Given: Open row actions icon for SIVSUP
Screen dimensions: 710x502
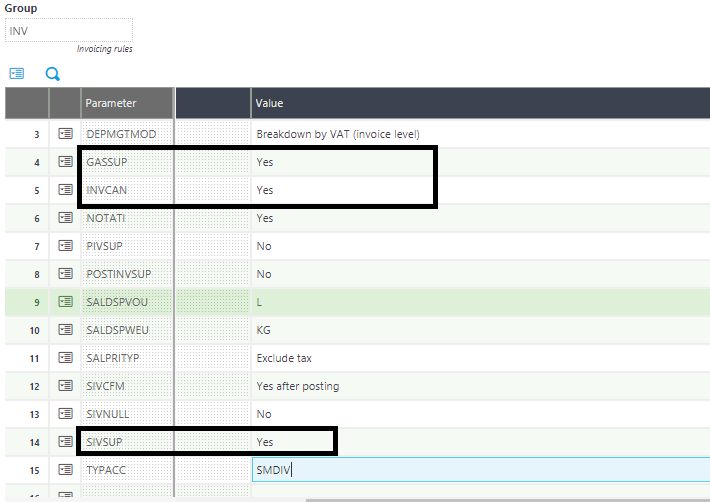Looking at the screenshot, I should click(x=66, y=442).
